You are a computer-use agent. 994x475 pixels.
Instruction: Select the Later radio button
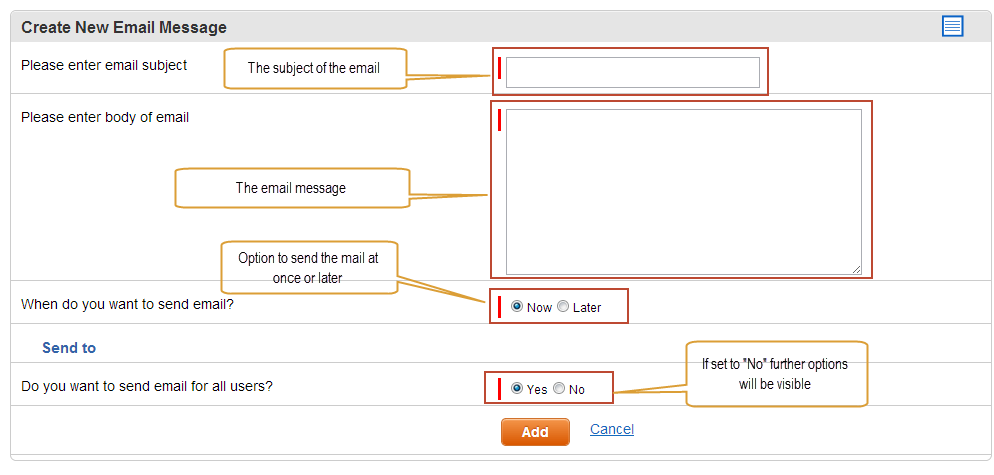563,306
